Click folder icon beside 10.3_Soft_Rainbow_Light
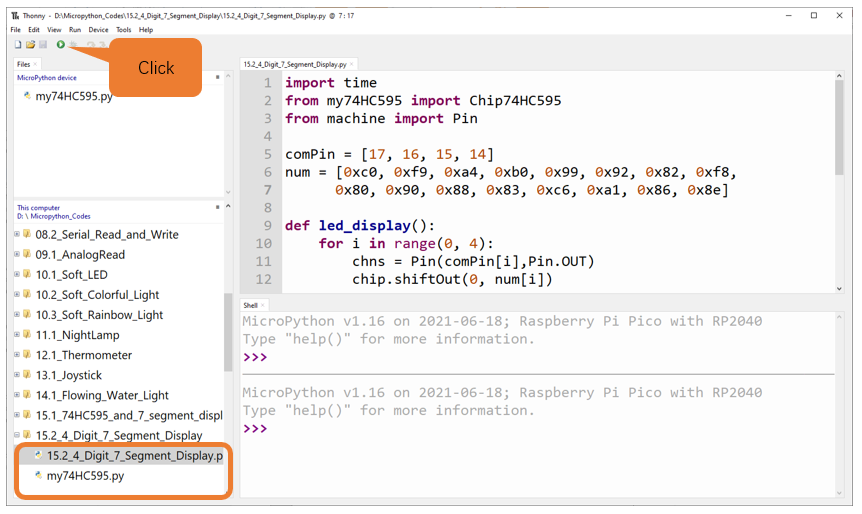The width and height of the screenshot is (862, 514). click(26, 314)
